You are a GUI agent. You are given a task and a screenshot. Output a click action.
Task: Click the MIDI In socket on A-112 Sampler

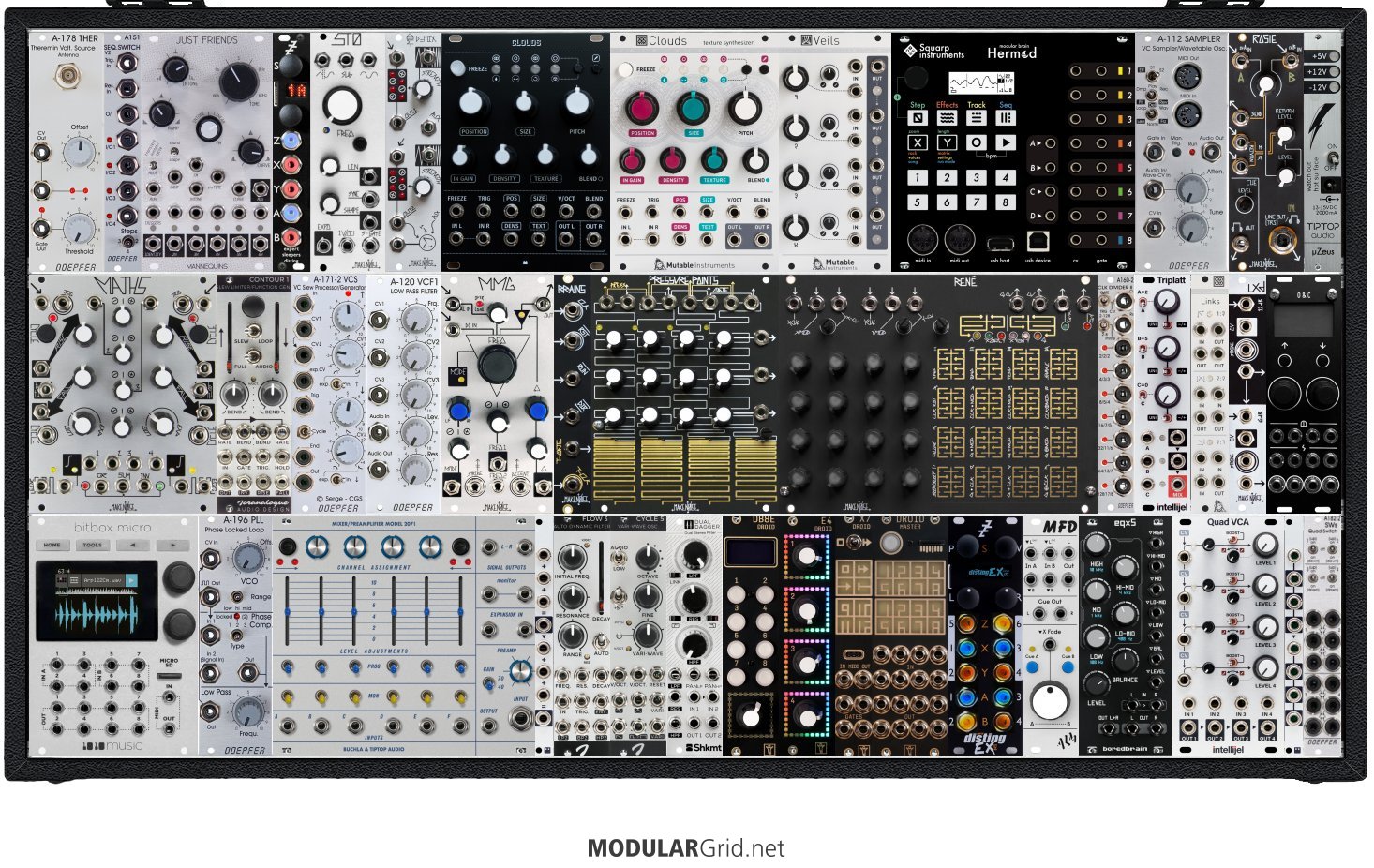1188,115
